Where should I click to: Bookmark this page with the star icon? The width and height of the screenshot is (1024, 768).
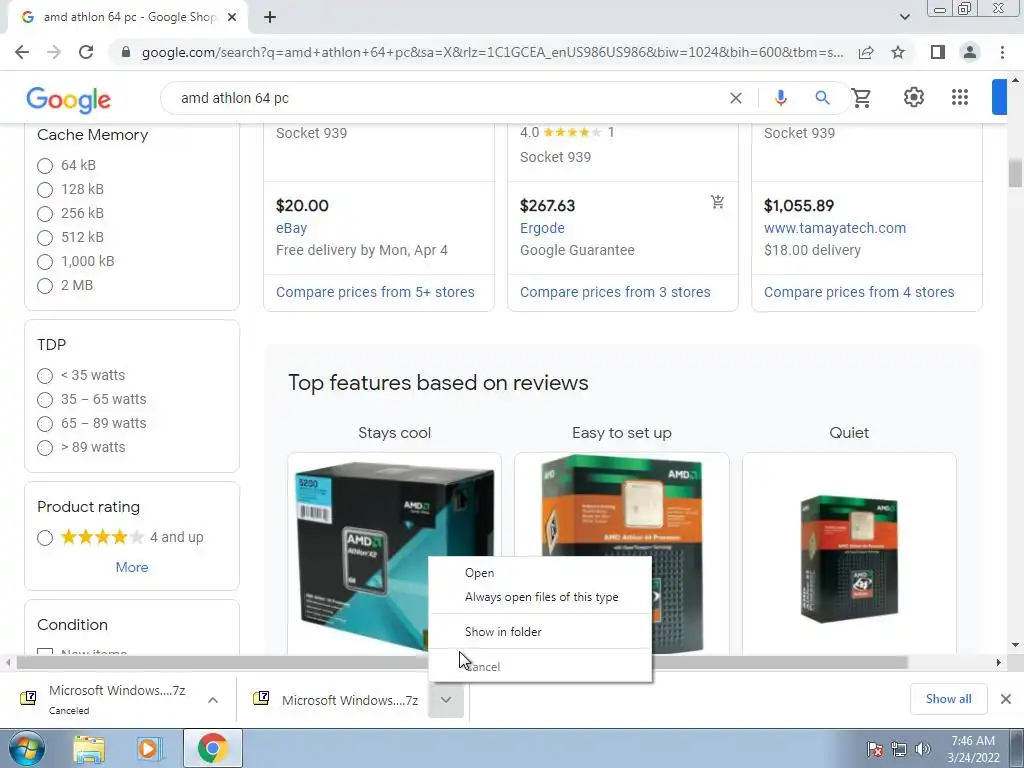pyautogui.click(x=898, y=52)
